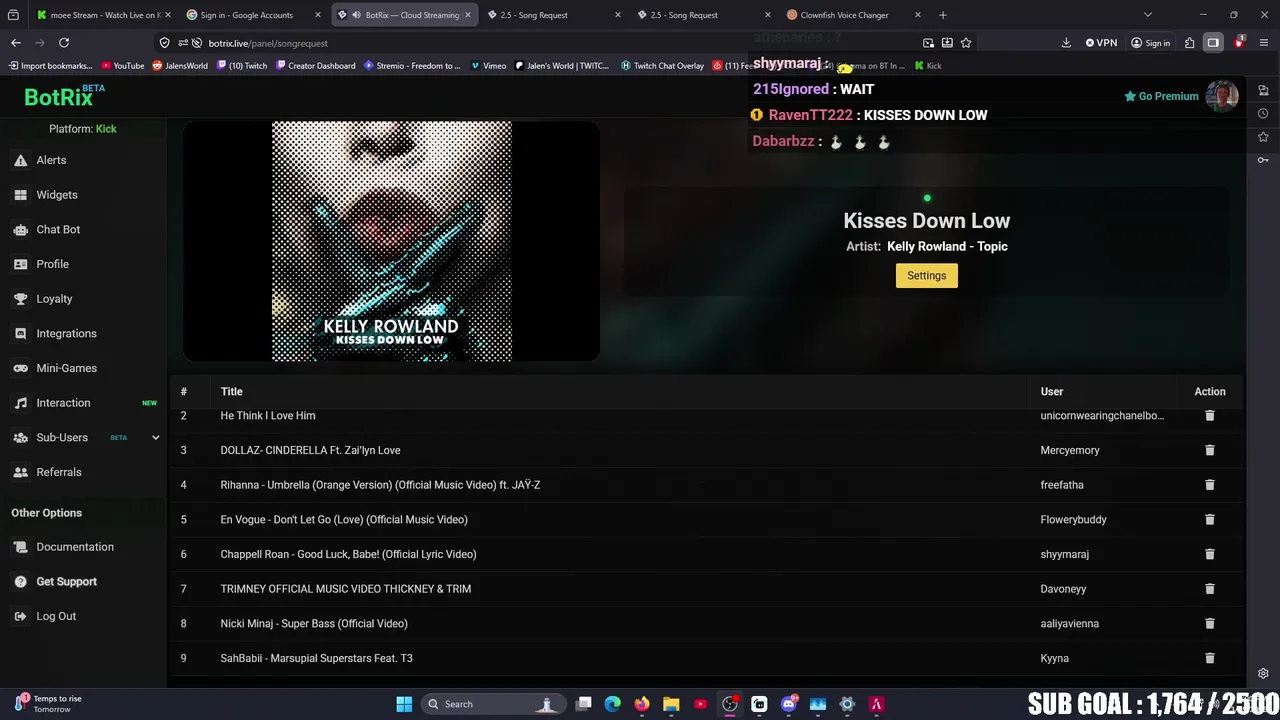Open the YouTube bookmark
Image resolution: width=1280 pixels, height=720 pixels.
pyautogui.click(x=123, y=66)
